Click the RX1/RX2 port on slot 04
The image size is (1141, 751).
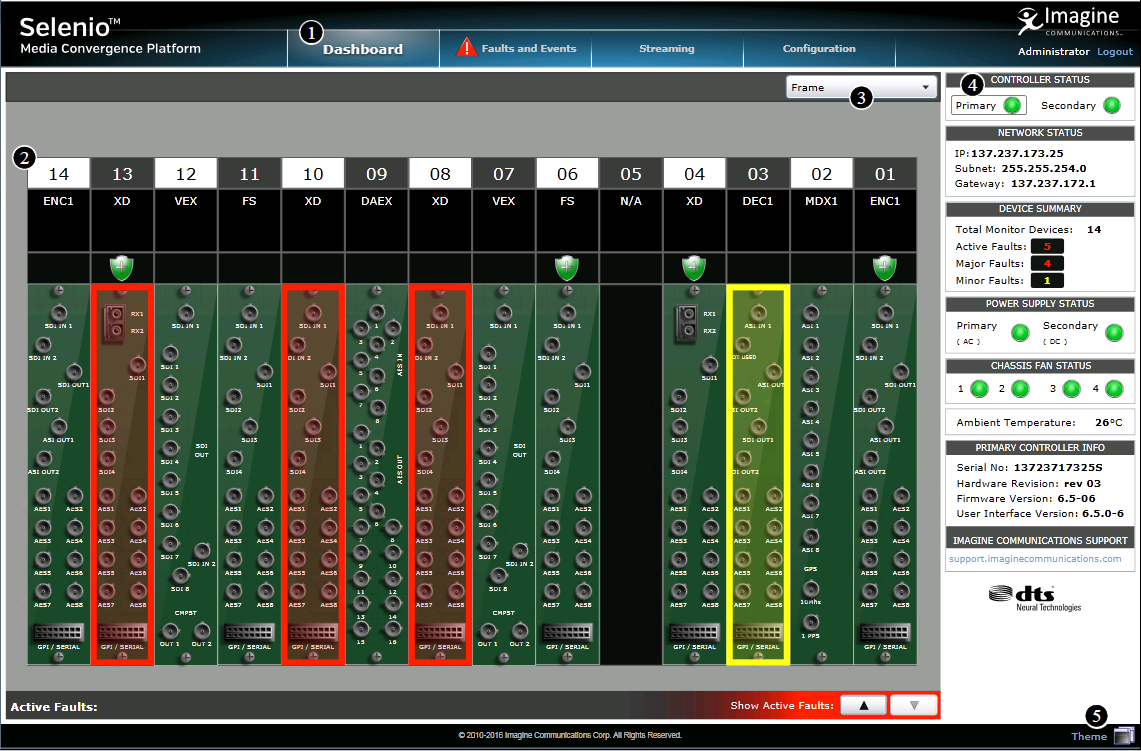(x=686, y=323)
